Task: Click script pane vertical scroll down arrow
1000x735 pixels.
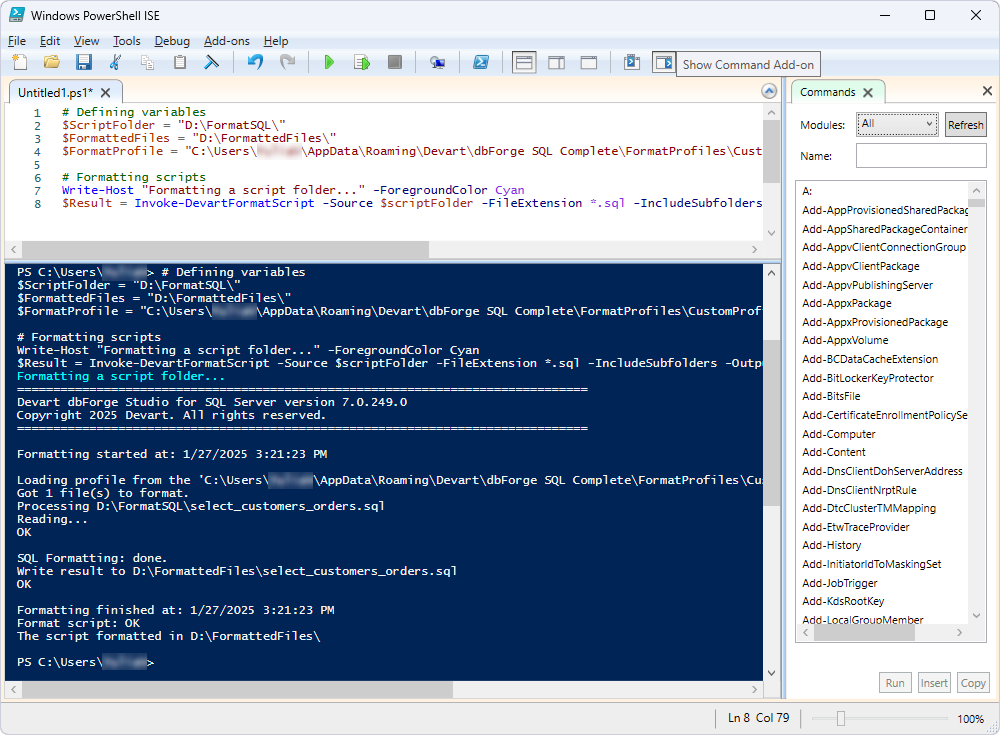Action: point(771,233)
